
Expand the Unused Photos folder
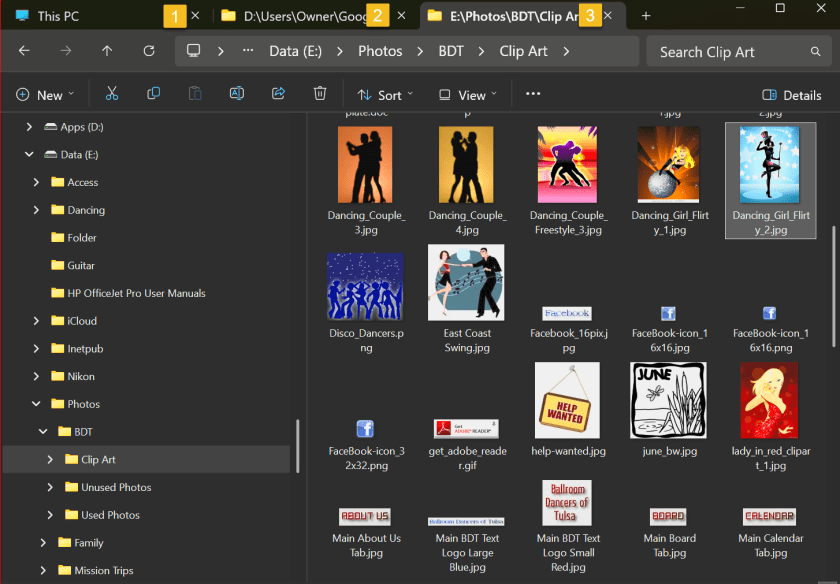click(50, 487)
